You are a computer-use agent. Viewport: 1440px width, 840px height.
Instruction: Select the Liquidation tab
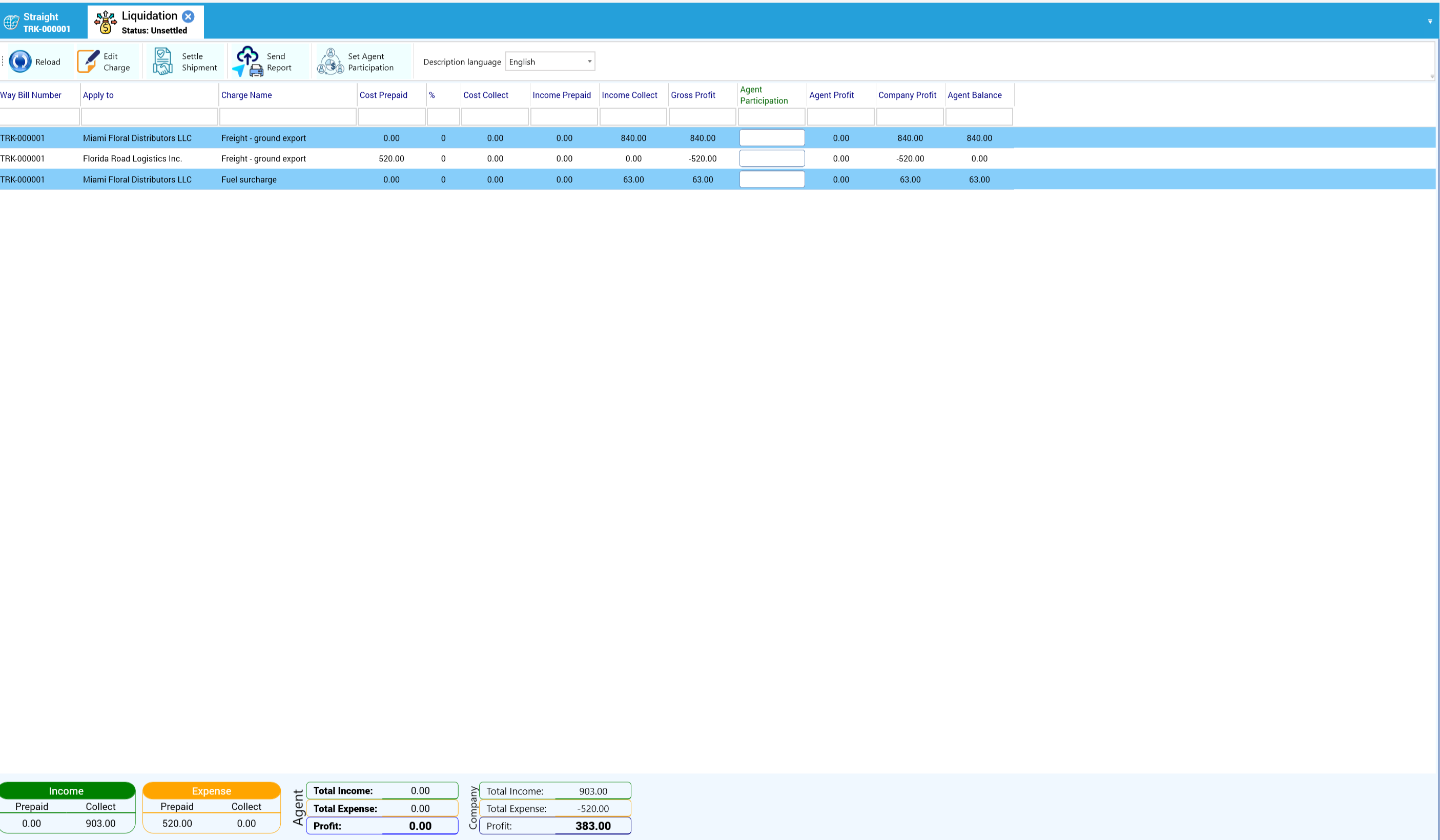click(146, 22)
